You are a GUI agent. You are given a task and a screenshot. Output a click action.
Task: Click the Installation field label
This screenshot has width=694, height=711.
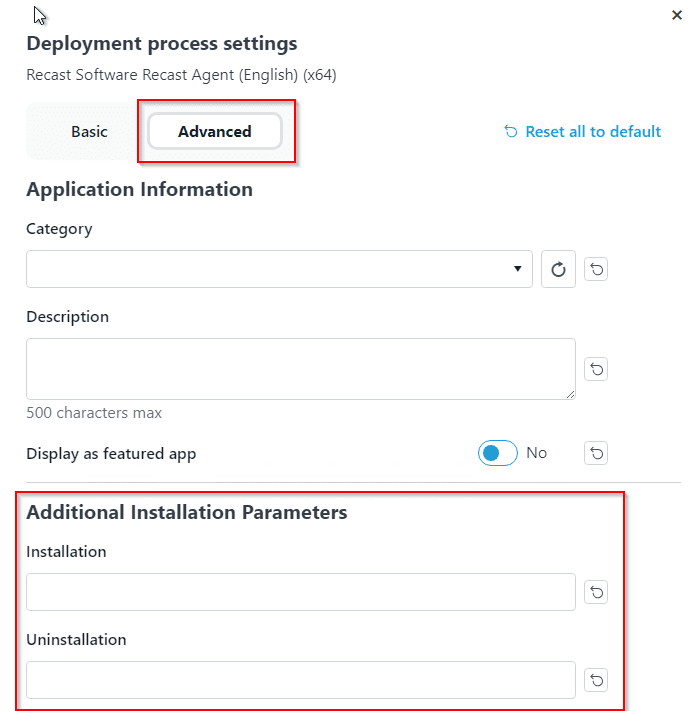66,551
